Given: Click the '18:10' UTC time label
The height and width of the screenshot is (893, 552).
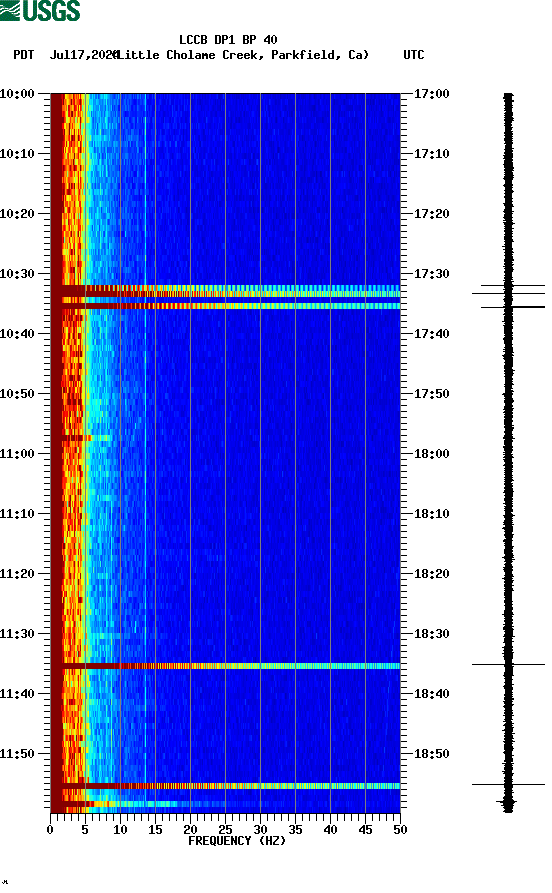Looking at the screenshot, I should coord(431,514).
